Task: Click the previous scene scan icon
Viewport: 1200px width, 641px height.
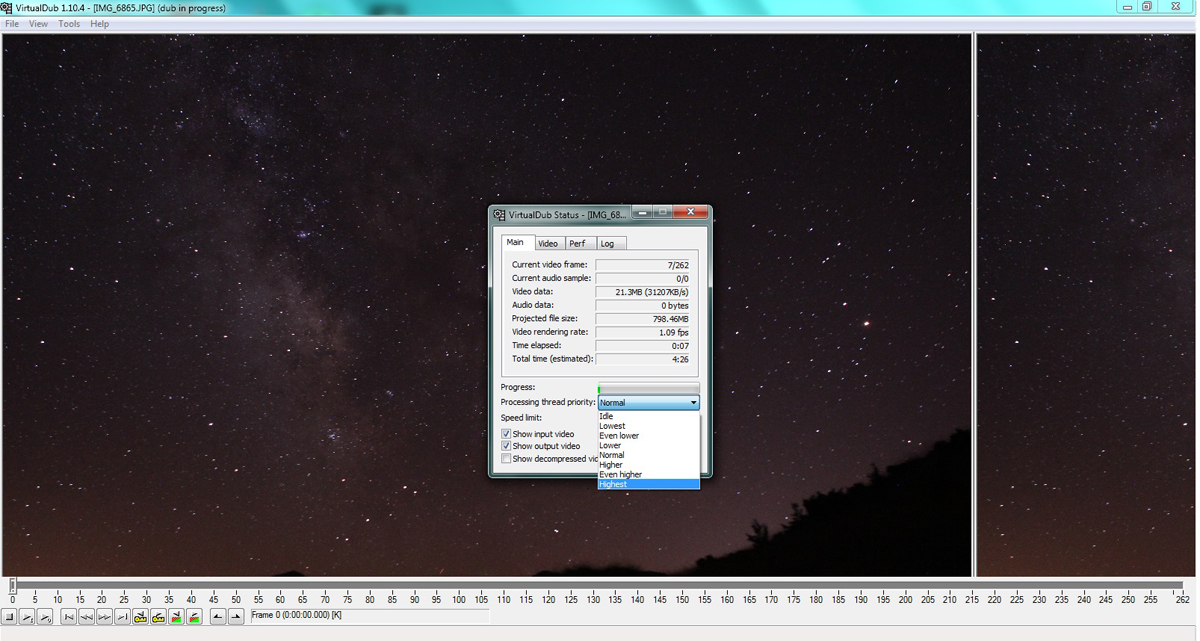Action: 177,617
